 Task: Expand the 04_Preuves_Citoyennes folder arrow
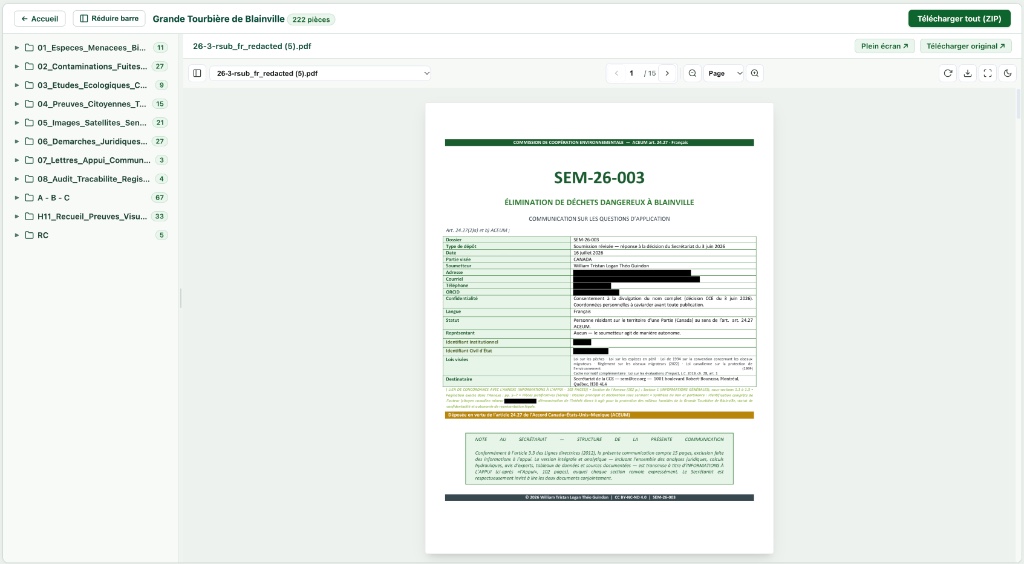point(17,104)
